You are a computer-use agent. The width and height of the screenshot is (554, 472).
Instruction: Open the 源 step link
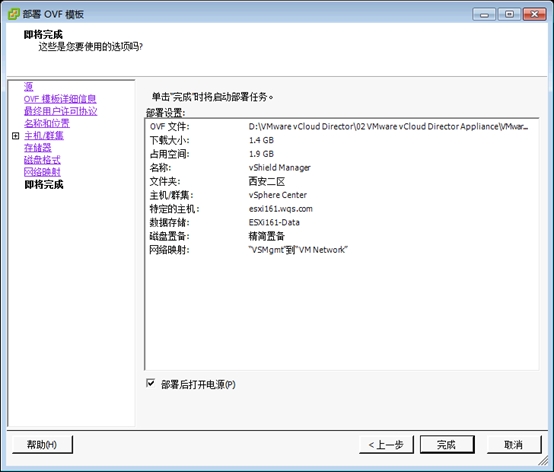tap(28, 87)
